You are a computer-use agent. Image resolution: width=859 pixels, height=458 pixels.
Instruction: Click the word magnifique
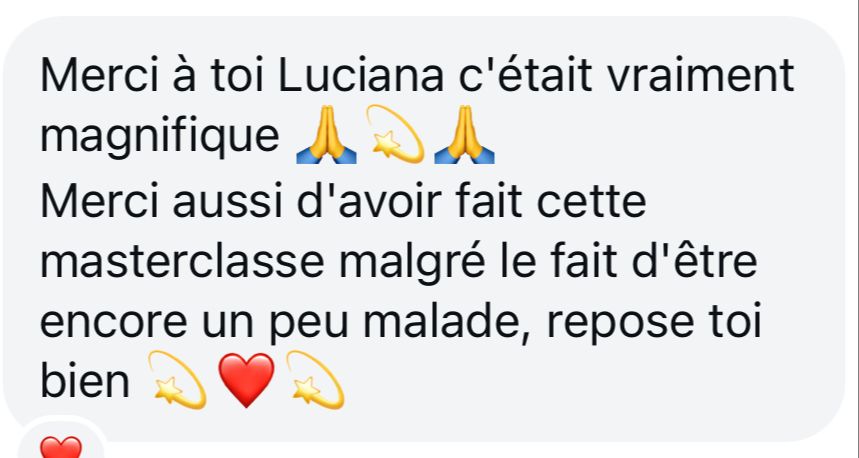pos(160,137)
